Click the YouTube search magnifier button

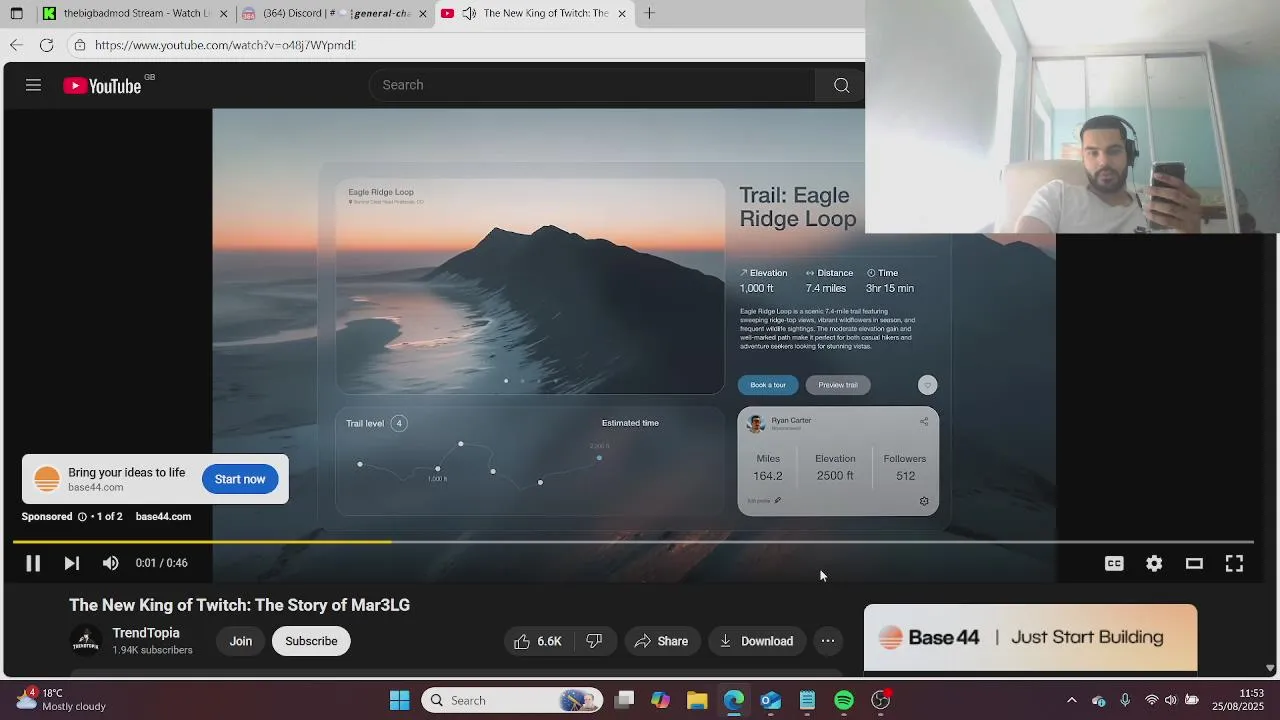pyautogui.click(x=841, y=85)
